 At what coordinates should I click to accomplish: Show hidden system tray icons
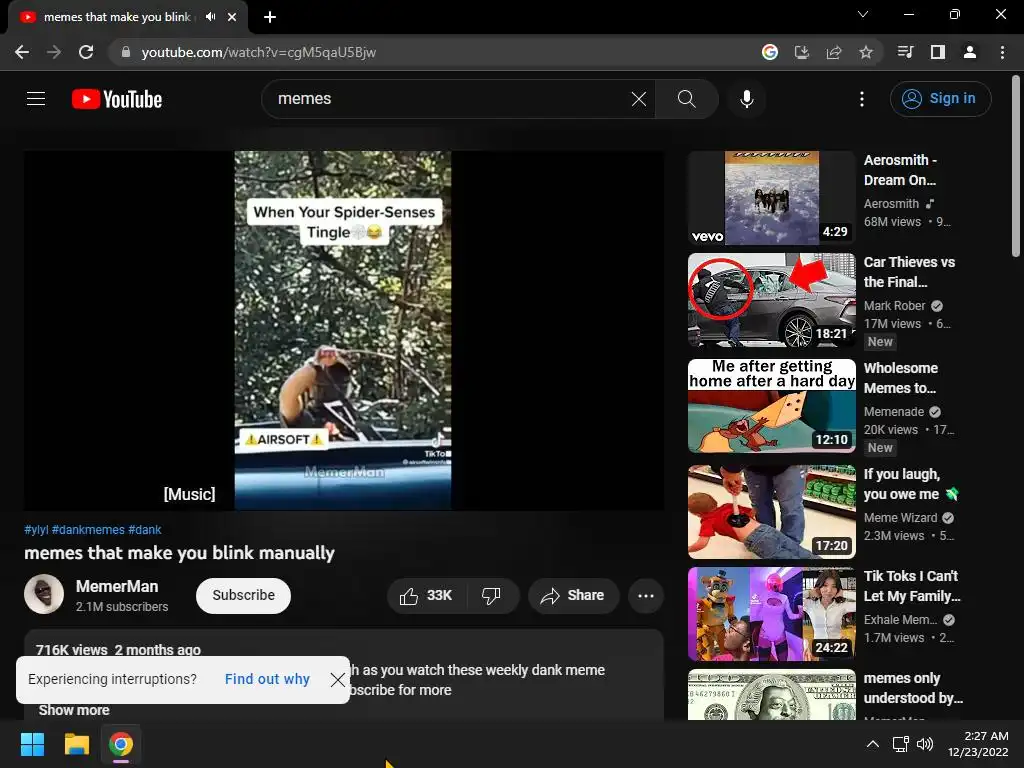pos(872,744)
